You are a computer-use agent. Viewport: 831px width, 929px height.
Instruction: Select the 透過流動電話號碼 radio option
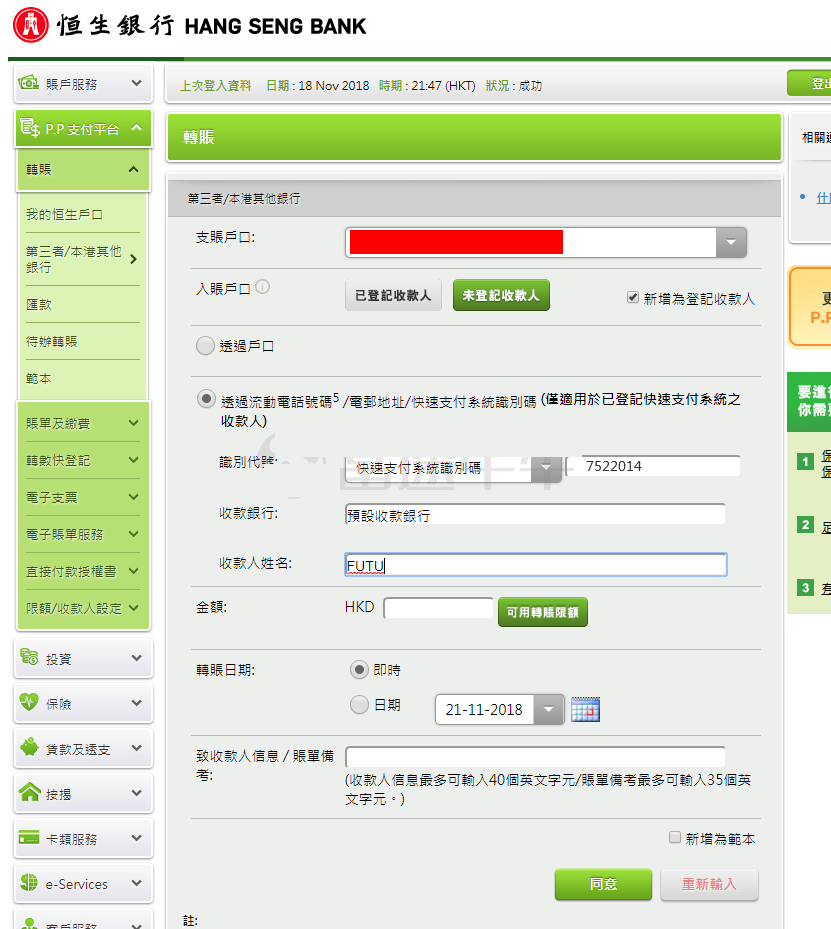[206, 399]
